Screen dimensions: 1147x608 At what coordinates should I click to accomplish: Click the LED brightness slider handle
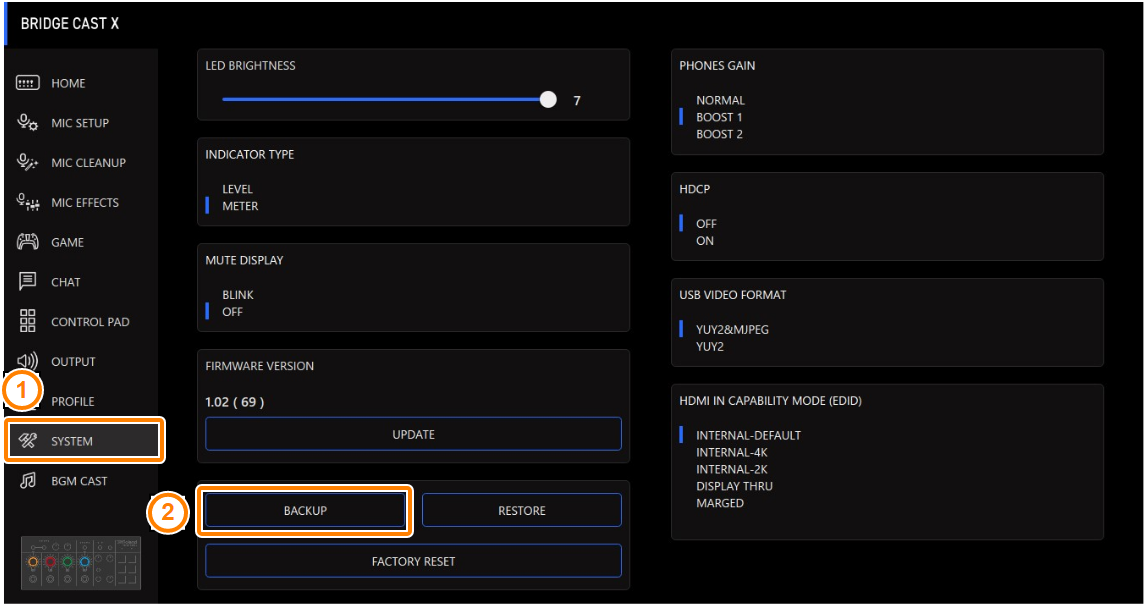pos(548,100)
